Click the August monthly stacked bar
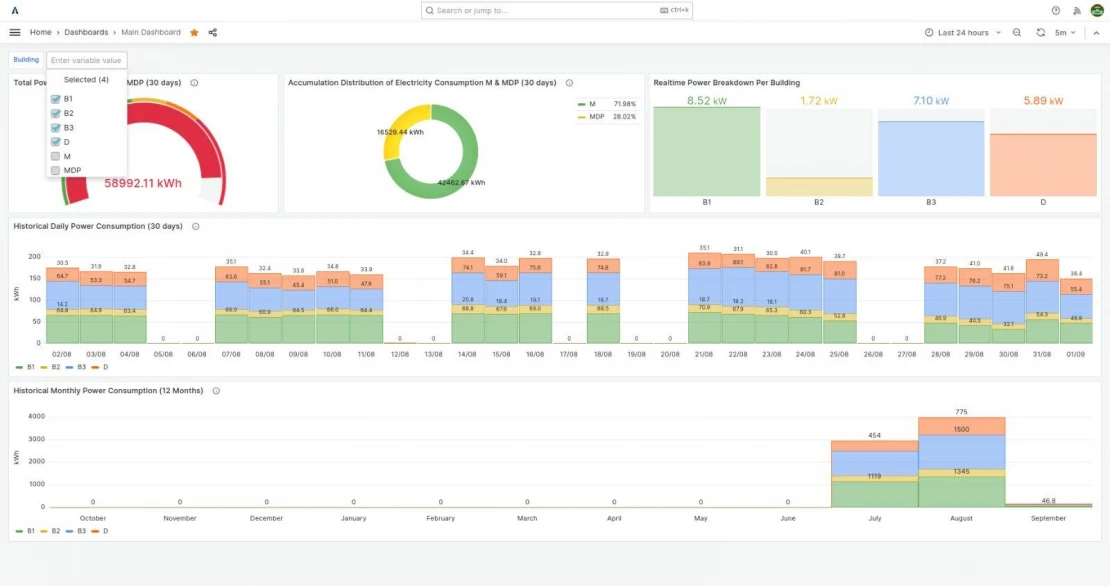 [x=961, y=462]
